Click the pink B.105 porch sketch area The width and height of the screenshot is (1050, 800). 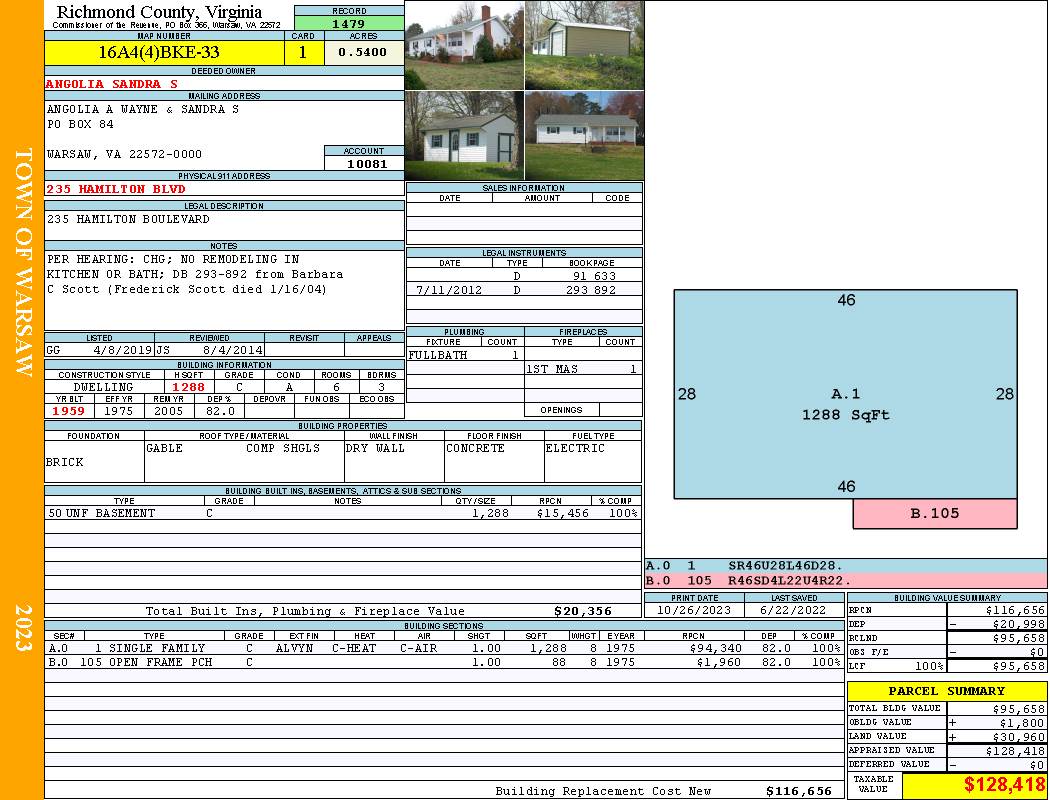[935, 513]
